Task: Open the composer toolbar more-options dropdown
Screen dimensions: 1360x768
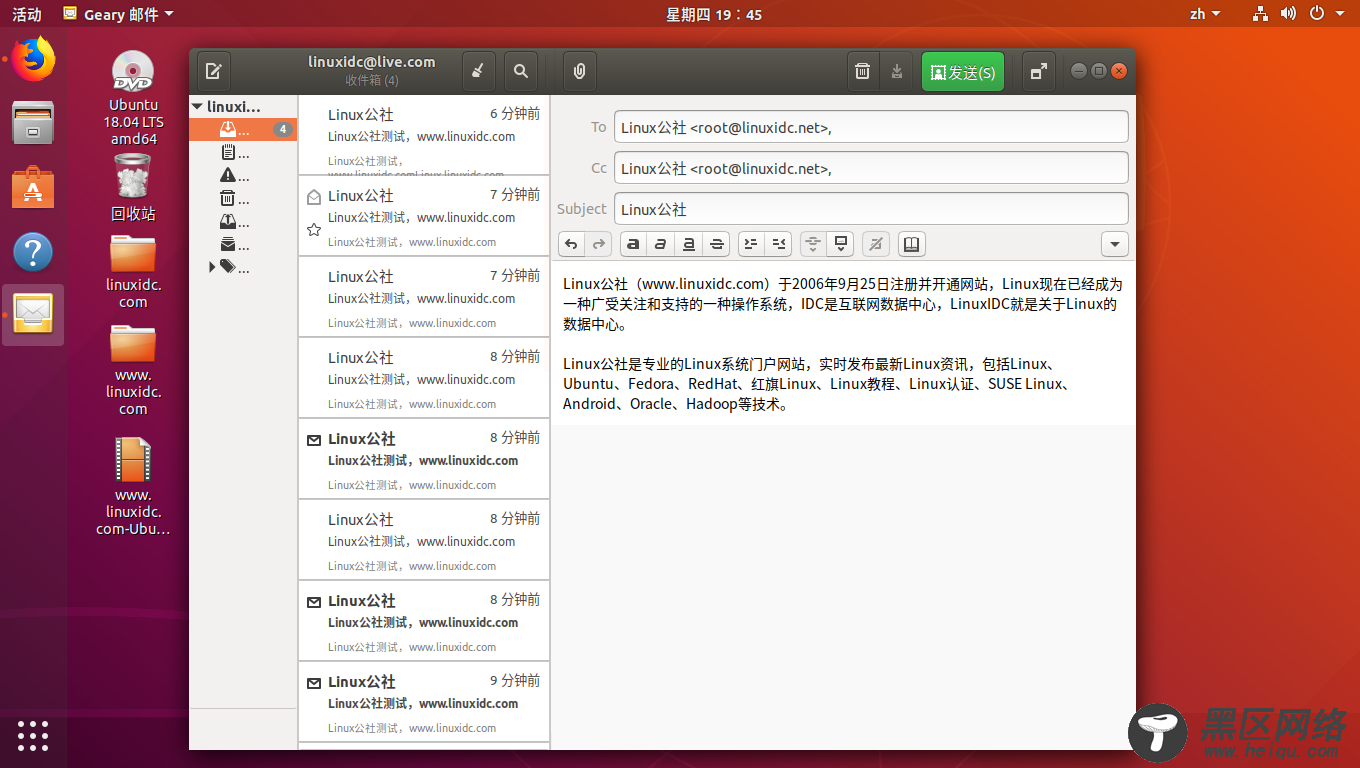Action: point(1115,244)
